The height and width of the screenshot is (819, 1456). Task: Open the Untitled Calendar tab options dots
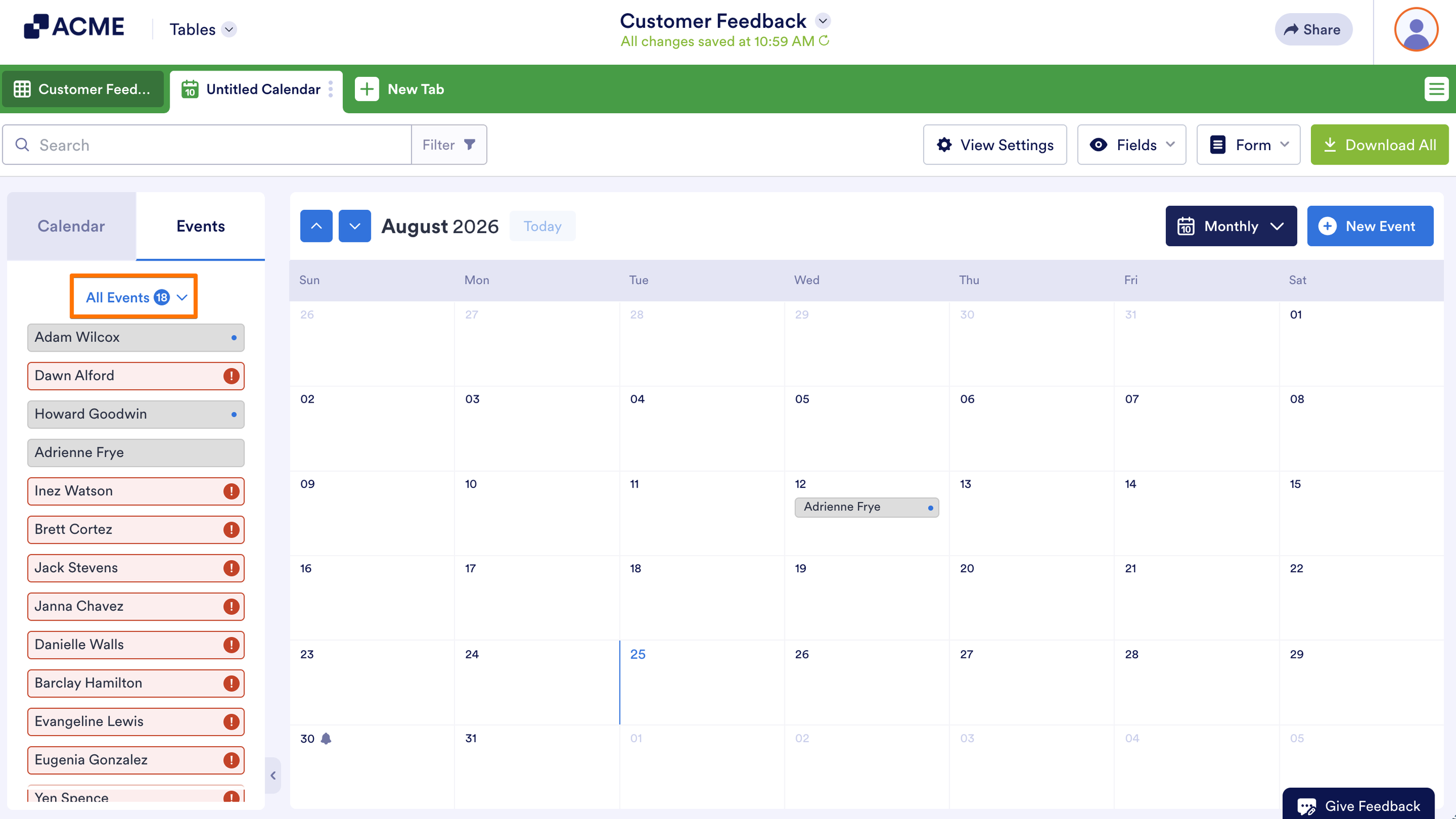point(331,89)
